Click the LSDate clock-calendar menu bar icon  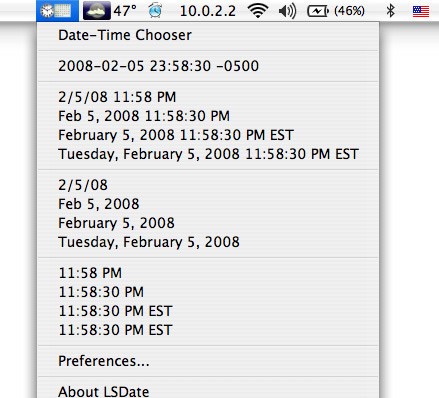57,11
